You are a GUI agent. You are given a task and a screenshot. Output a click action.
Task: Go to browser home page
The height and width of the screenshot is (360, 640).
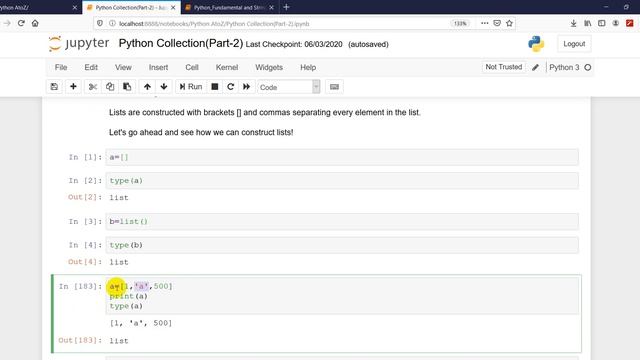pos(35,23)
